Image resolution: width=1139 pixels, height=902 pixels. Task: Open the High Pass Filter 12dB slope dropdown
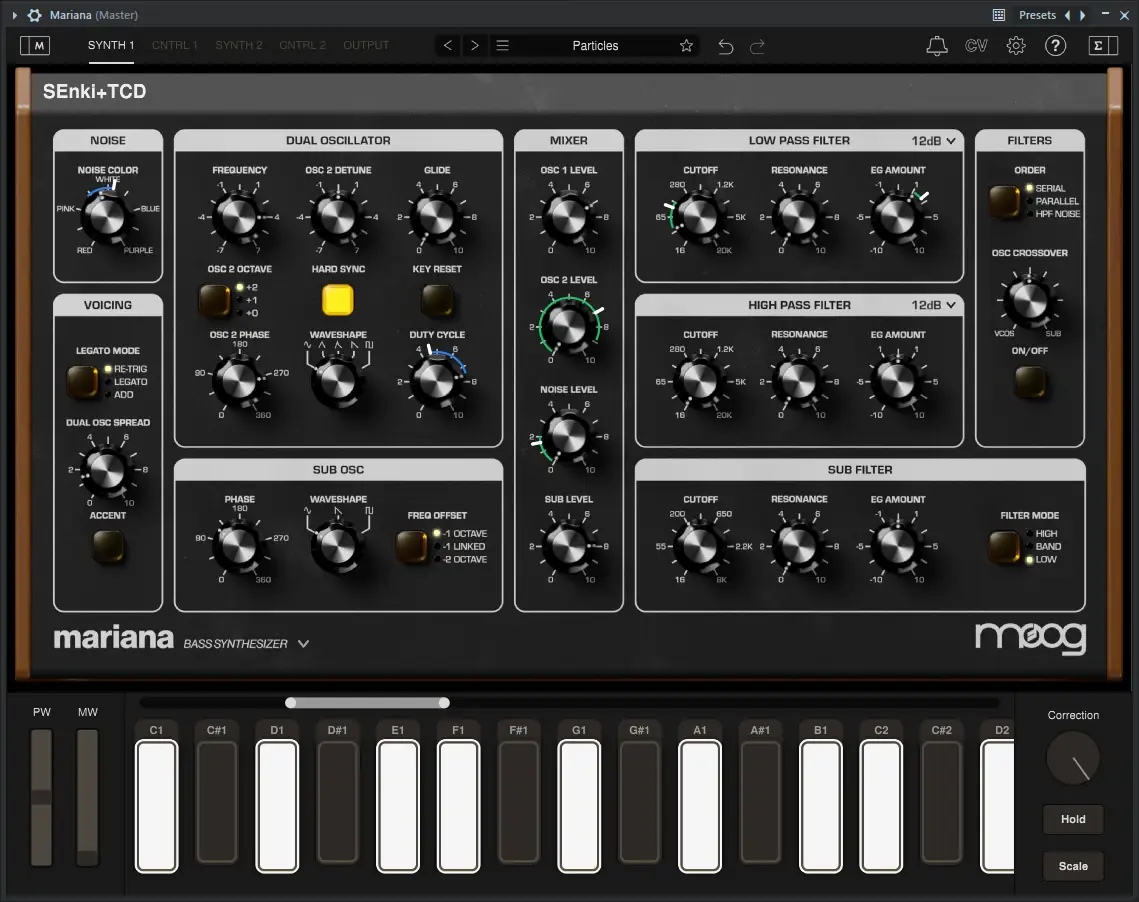(x=932, y=305)
